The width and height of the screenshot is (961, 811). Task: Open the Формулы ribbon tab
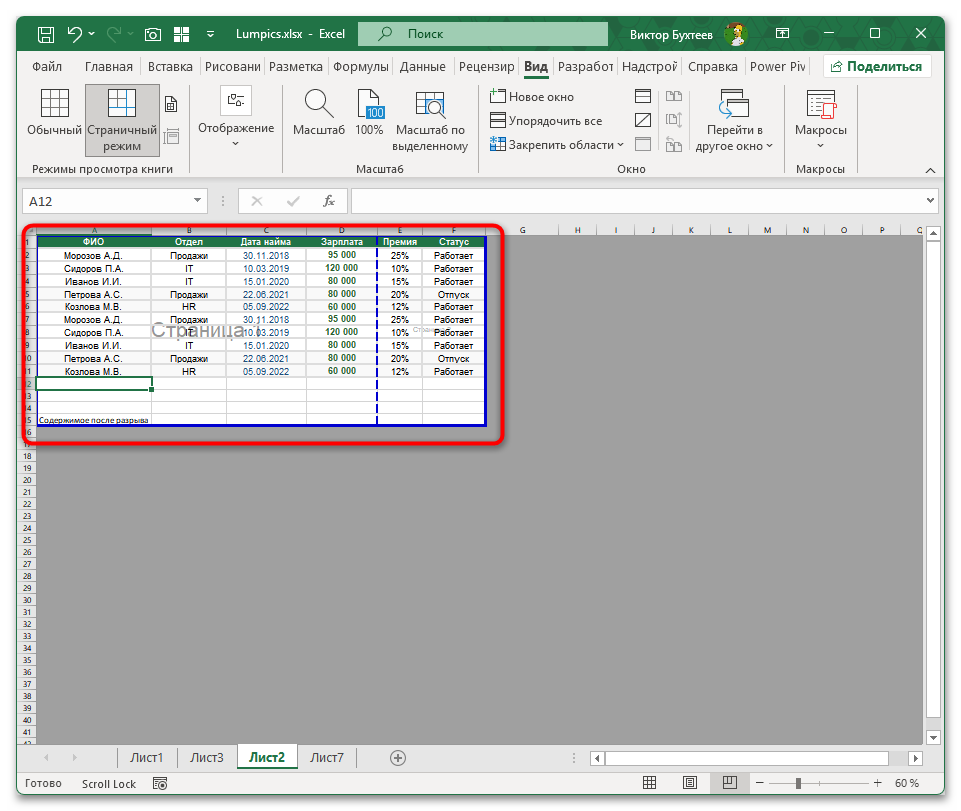[361, 67]
